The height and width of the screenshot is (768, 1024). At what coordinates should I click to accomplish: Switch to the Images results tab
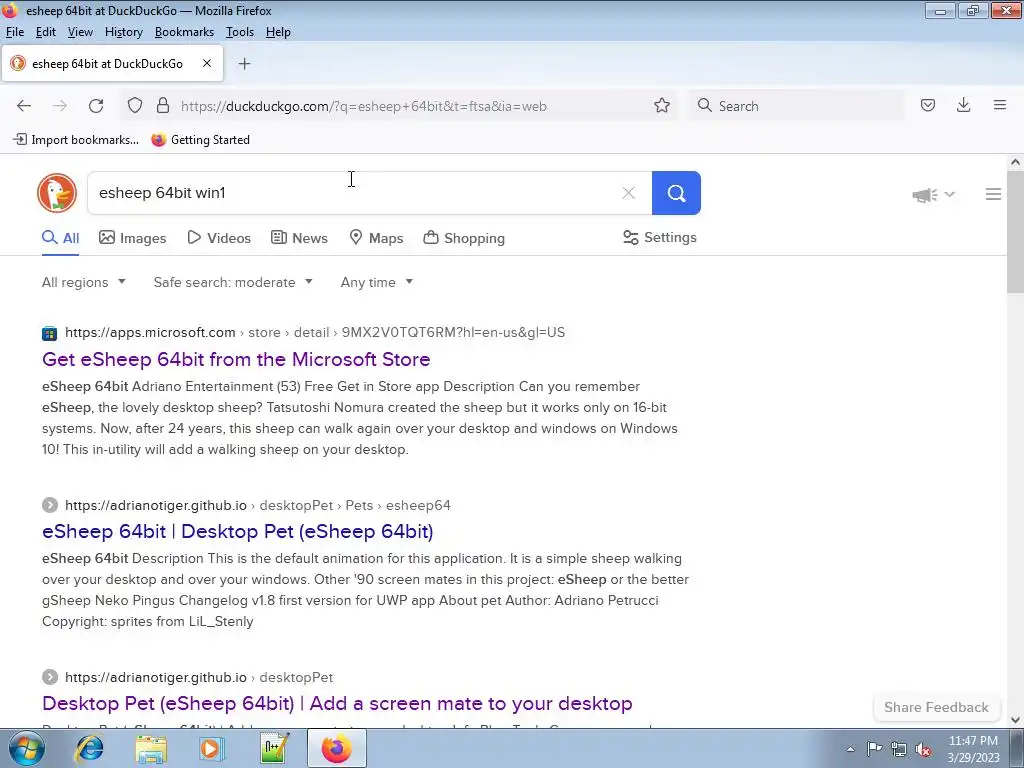coord(133,238)
